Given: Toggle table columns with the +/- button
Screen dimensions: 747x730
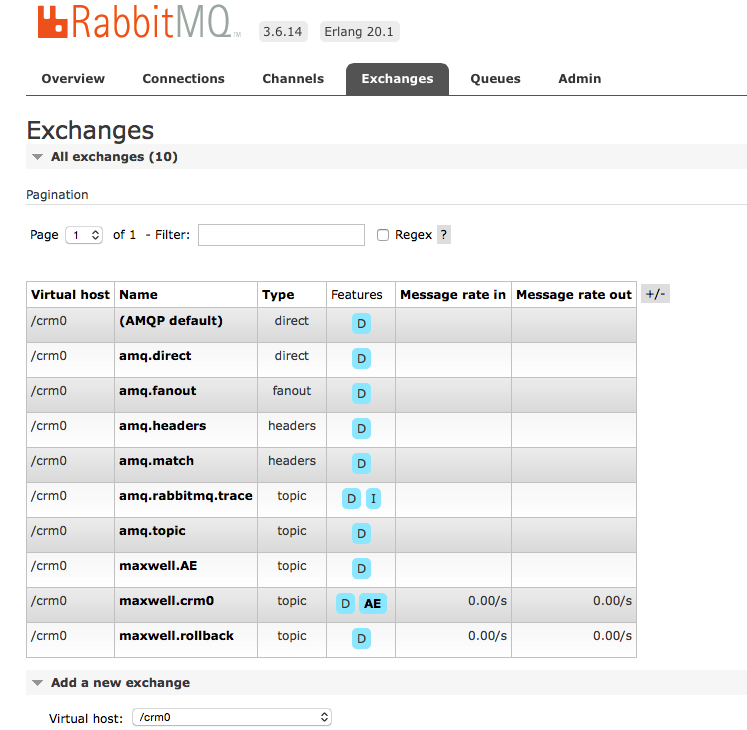Looking at the screenshot, I should (656, 294).
